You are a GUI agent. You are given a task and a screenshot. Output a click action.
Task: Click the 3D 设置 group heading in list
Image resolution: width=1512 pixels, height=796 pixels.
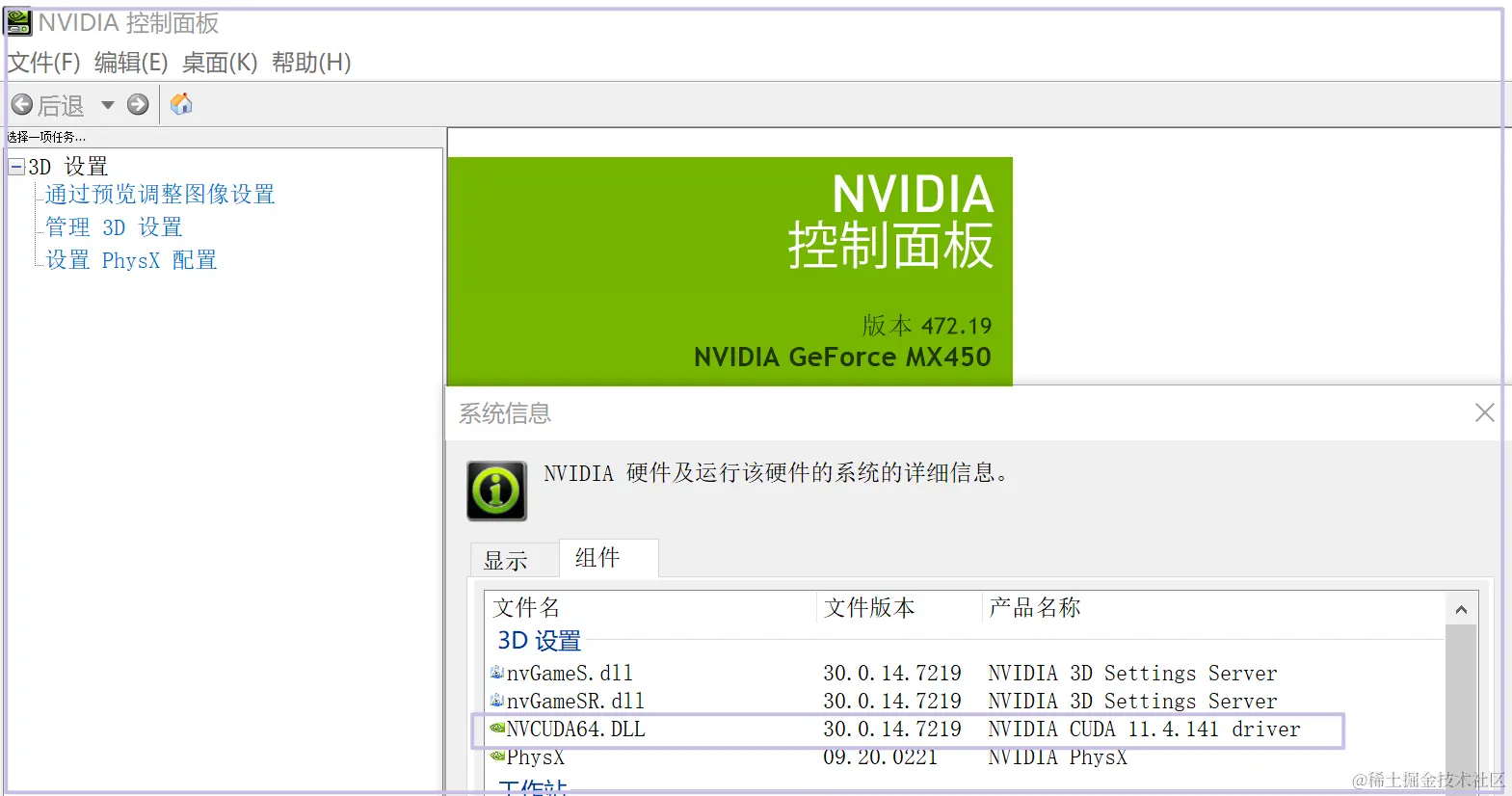(x=539, y=641)
